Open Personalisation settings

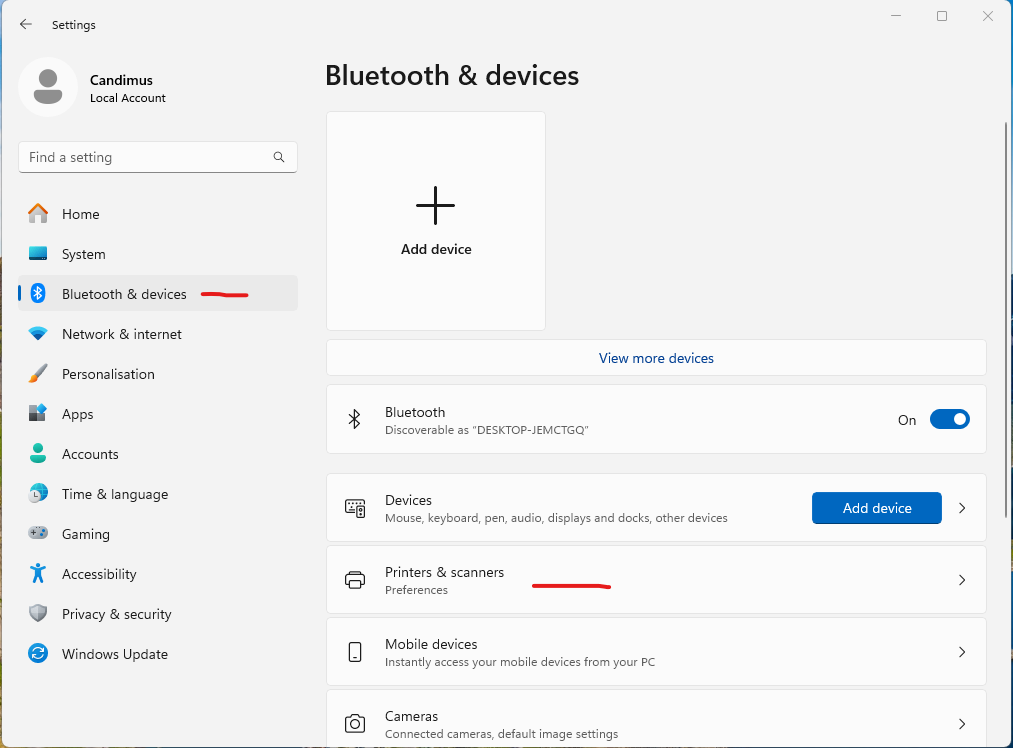tap(158, 374)
